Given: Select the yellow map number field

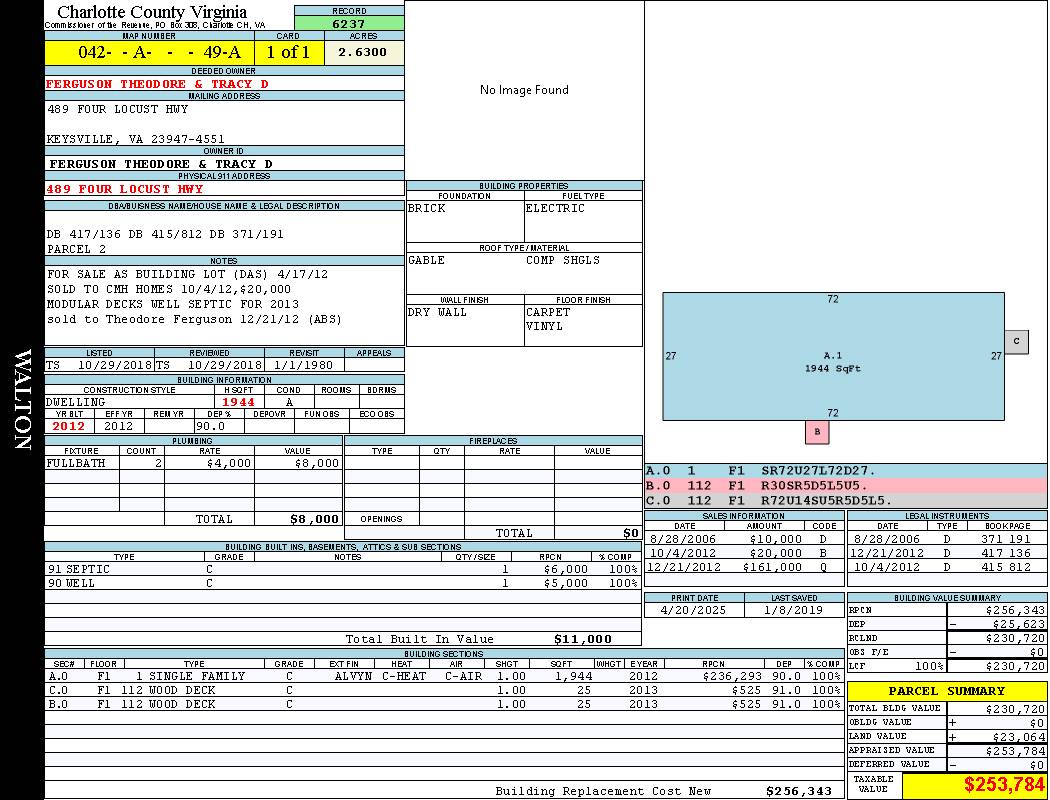Looking at the screenshot, I should tap(150, 52).
